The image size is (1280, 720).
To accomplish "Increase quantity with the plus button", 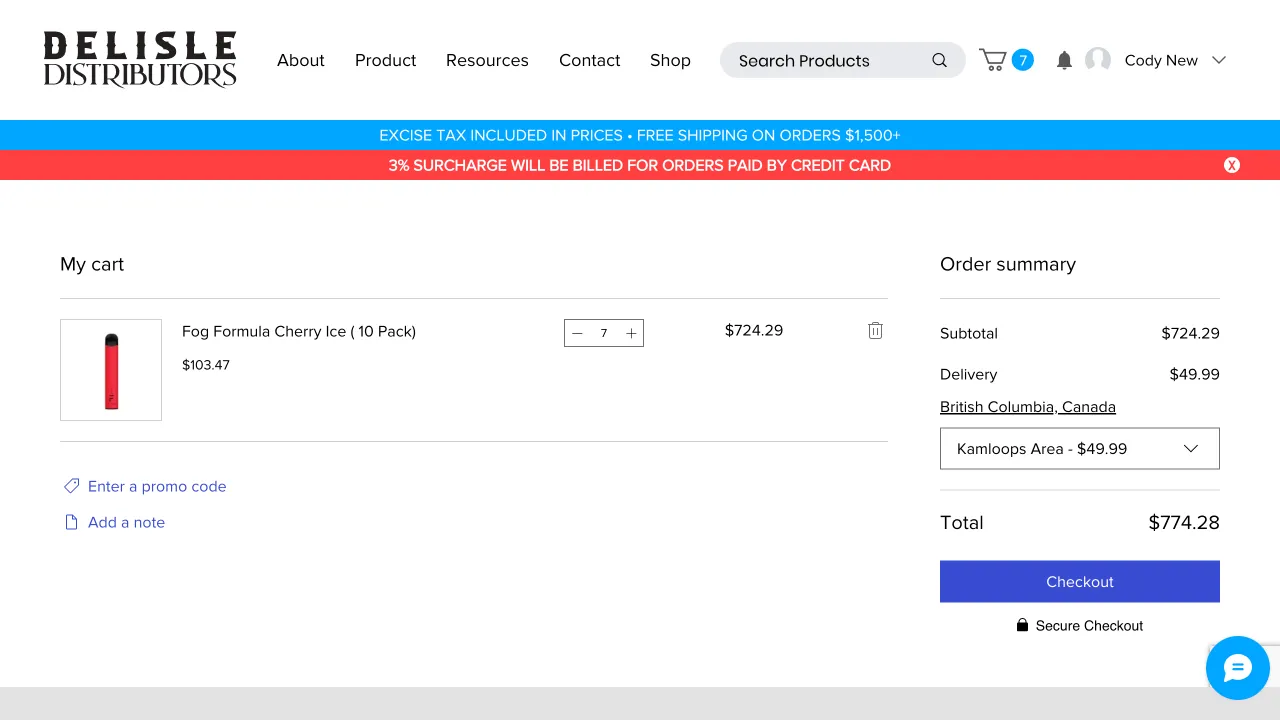I will (631, 333).
